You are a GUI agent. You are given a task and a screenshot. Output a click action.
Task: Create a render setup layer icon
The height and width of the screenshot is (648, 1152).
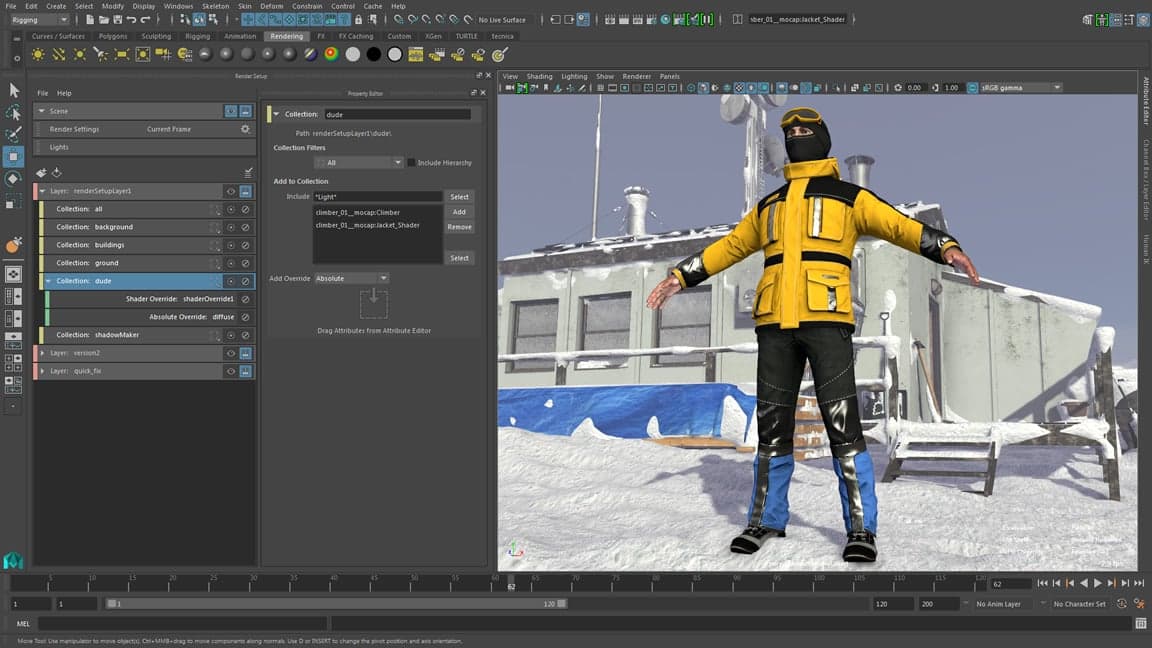click(42, 173)
